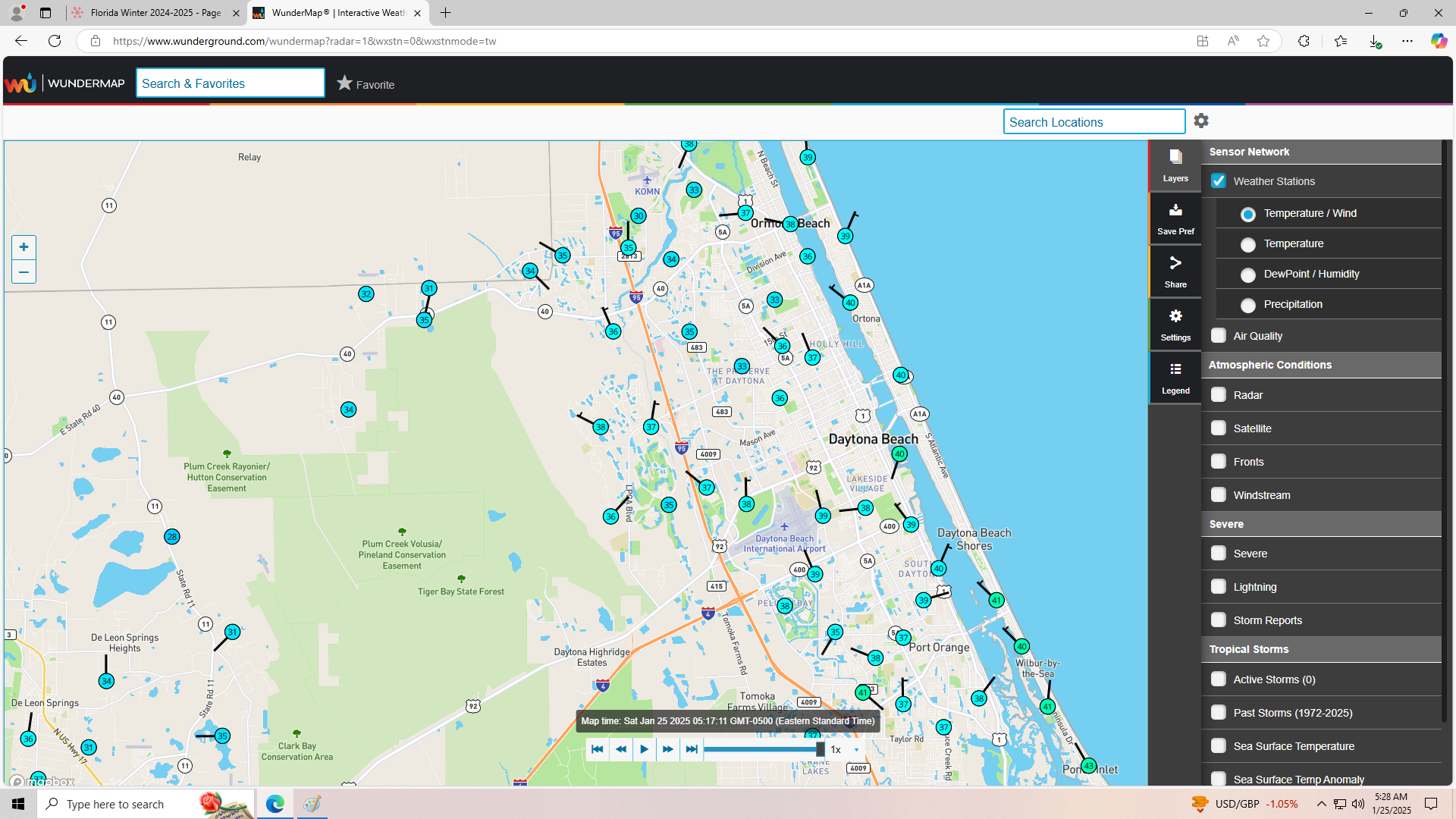Image resolution: width=1456 pixels, height=819 pixels.
Task: Switch to Florida Winter 2024-2025 tab
Action: 155,13
